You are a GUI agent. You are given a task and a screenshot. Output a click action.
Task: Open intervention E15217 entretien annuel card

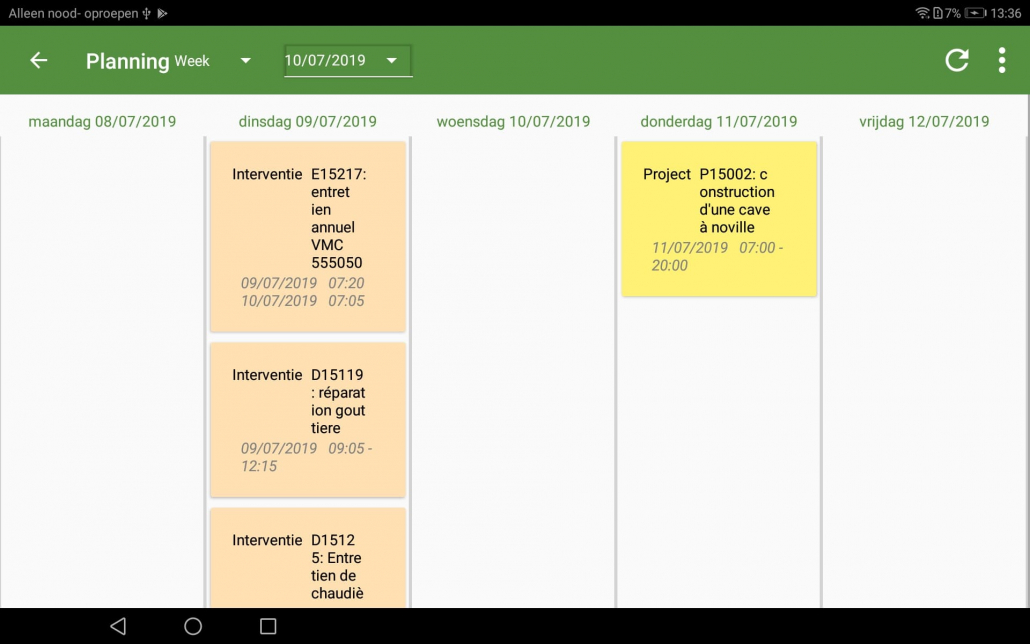(307, 237)
